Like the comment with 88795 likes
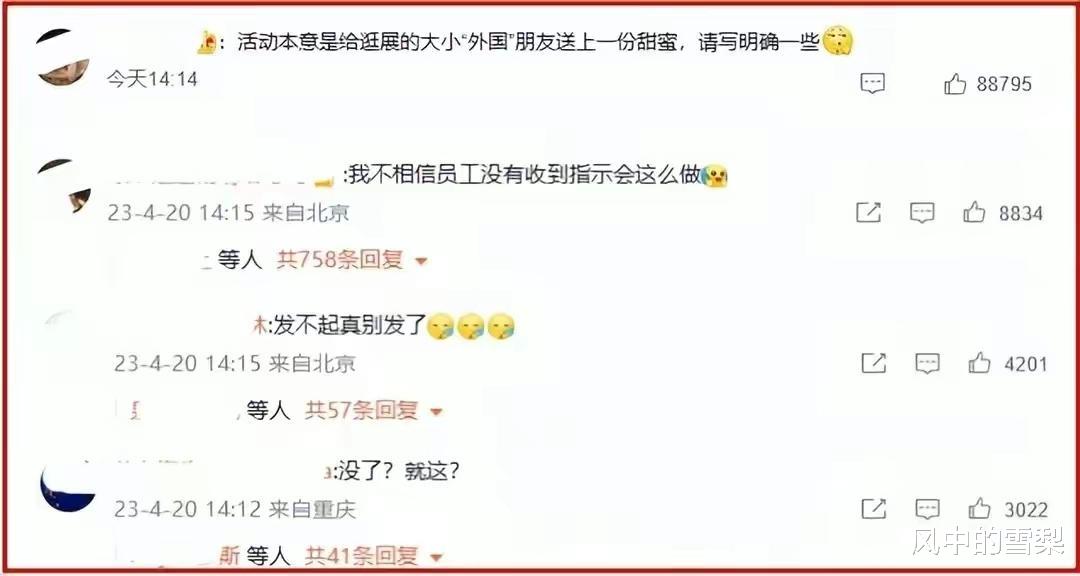The image size is (1080, 576). click(x=955, y=85)
